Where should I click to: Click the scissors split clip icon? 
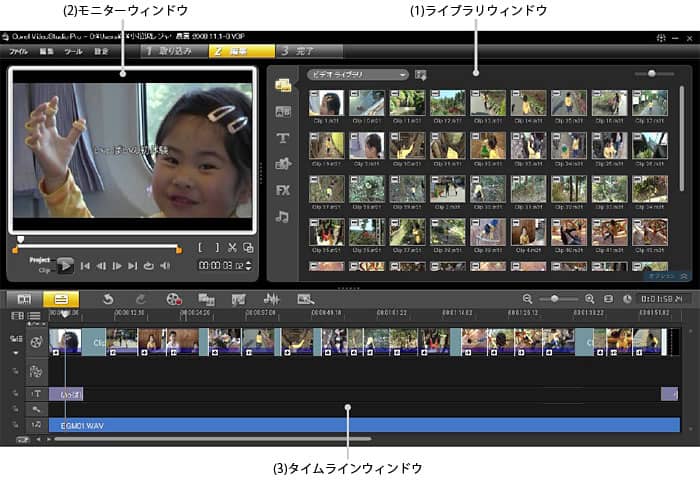click(232, 247)
